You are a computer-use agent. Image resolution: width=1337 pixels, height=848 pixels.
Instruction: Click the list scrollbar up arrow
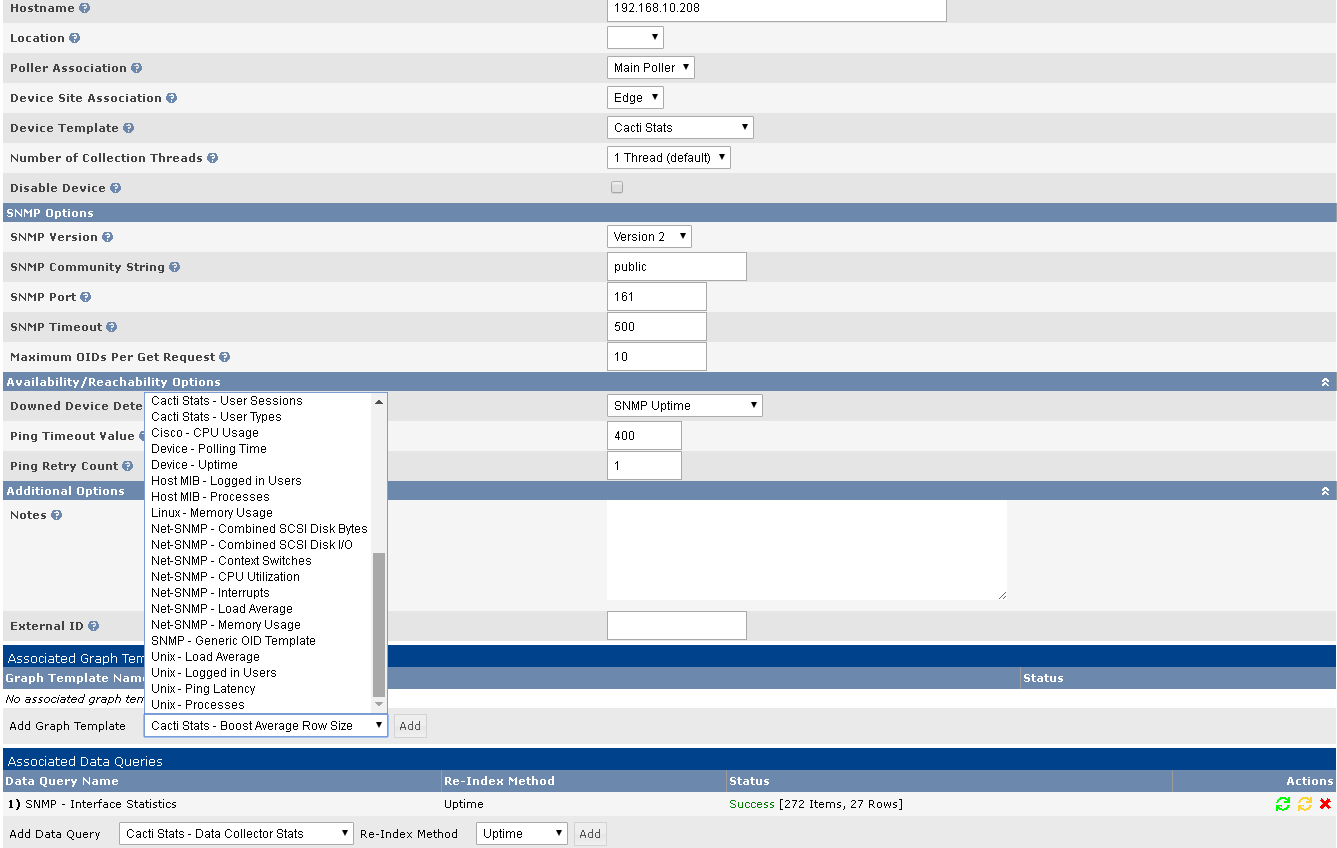(x=379, y=401)
